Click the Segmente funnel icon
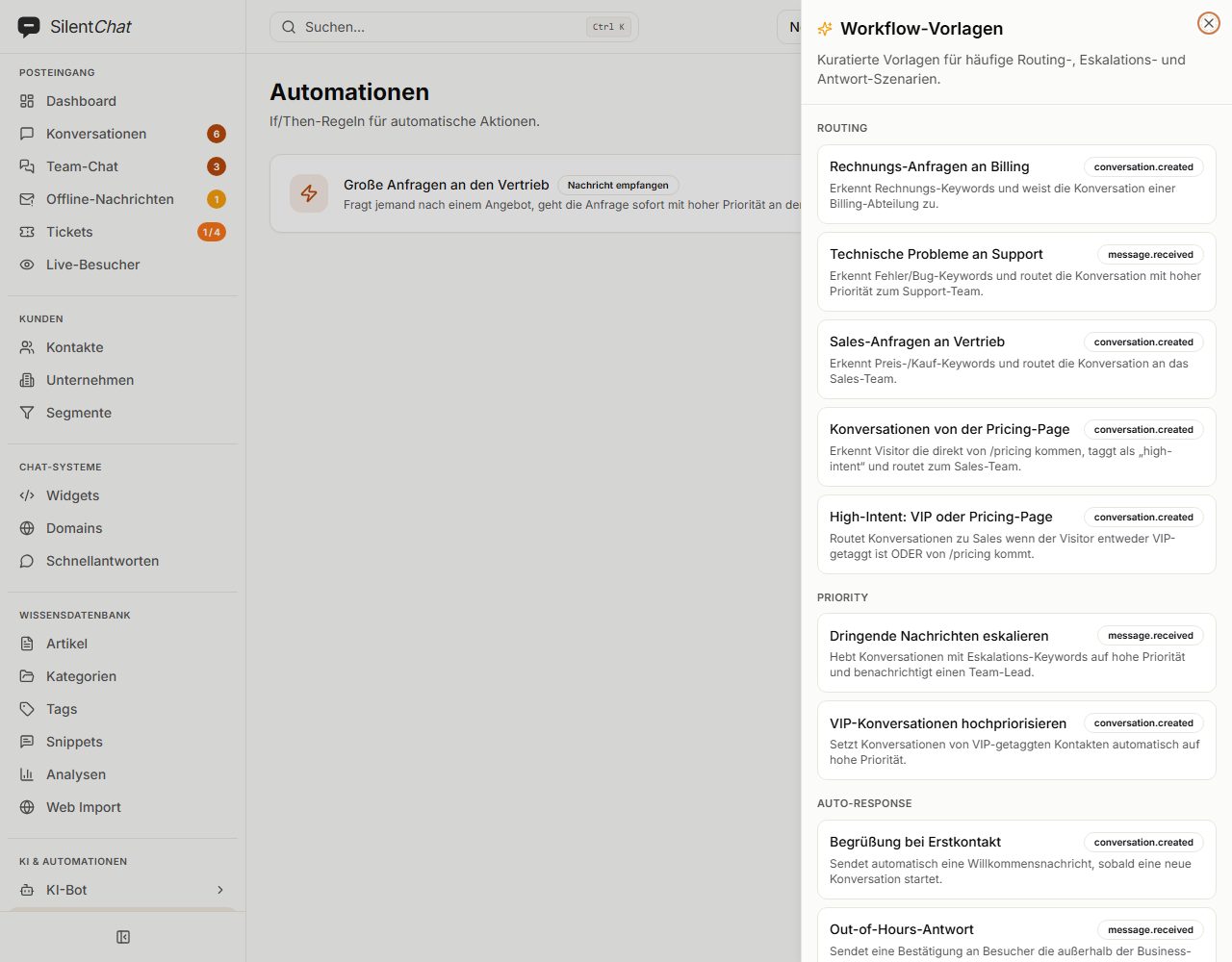The width and height of the screenshot is (1232, 962). click(27, 413)
